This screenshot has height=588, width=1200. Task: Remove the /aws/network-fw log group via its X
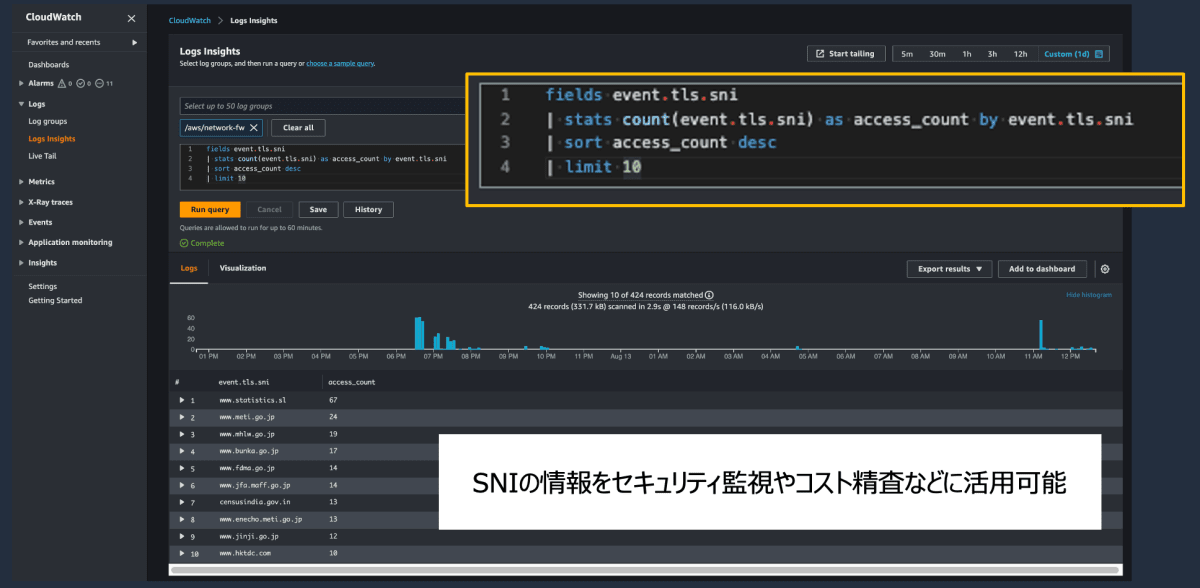[x=252, y=127]
